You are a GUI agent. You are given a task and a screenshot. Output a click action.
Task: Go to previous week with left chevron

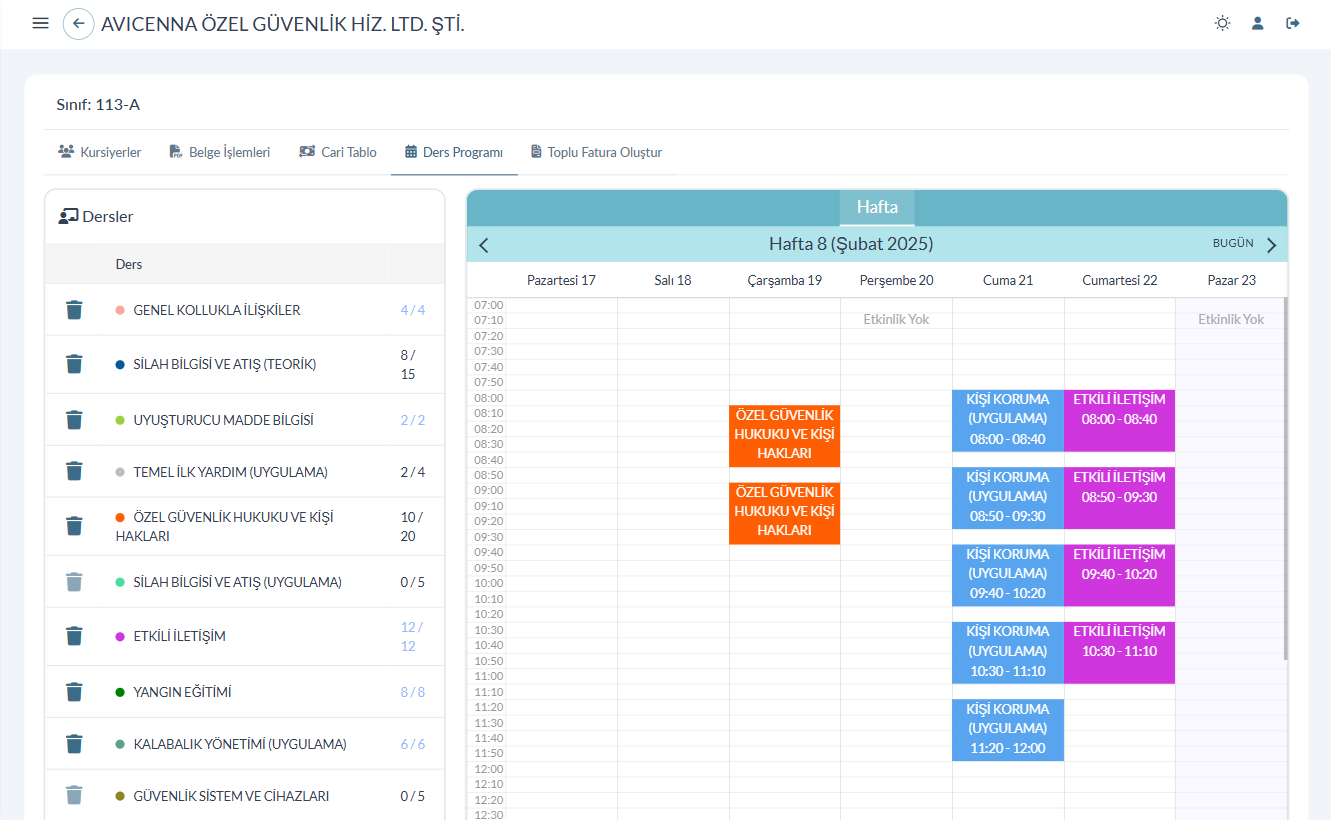(x=484, y=245)
